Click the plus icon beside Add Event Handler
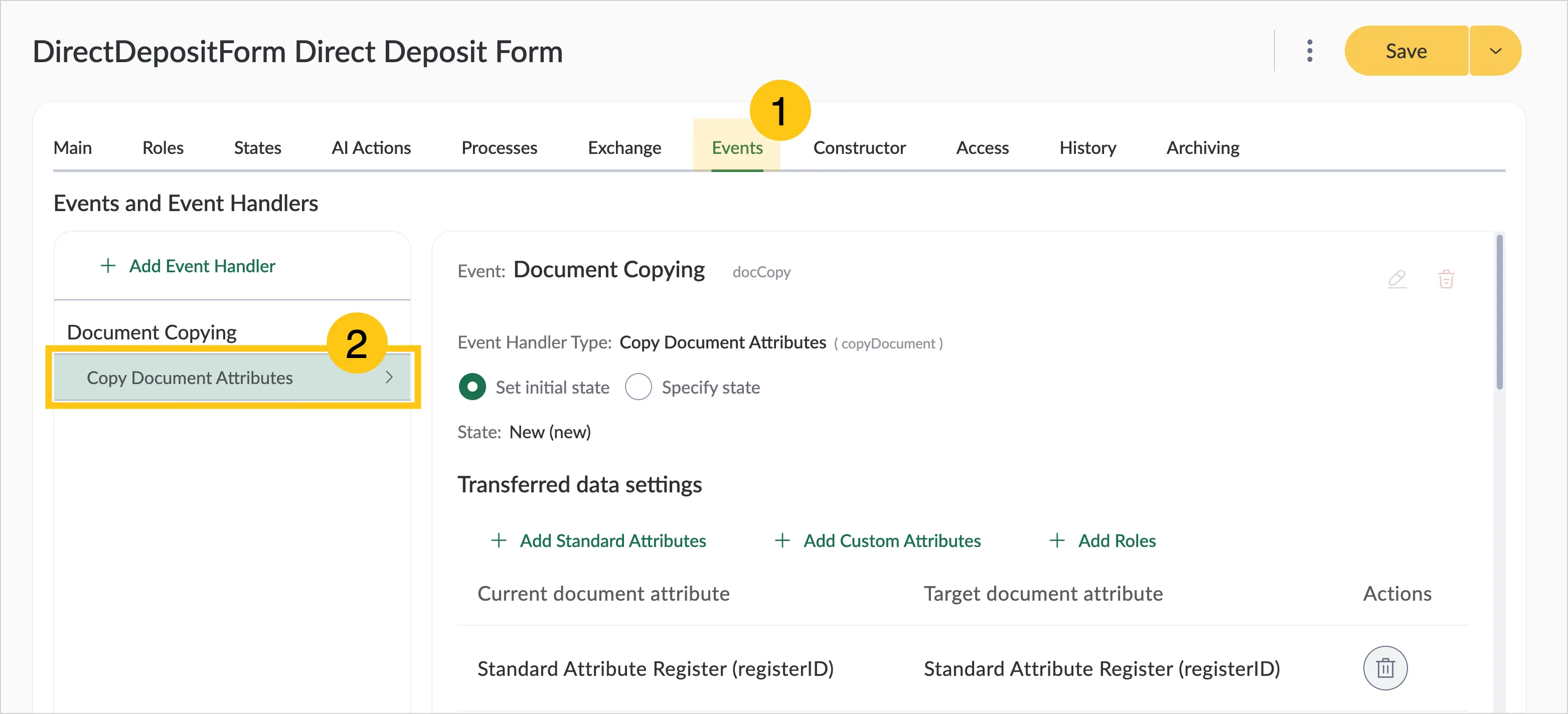Screen dimensions: 1568x714 108,266
